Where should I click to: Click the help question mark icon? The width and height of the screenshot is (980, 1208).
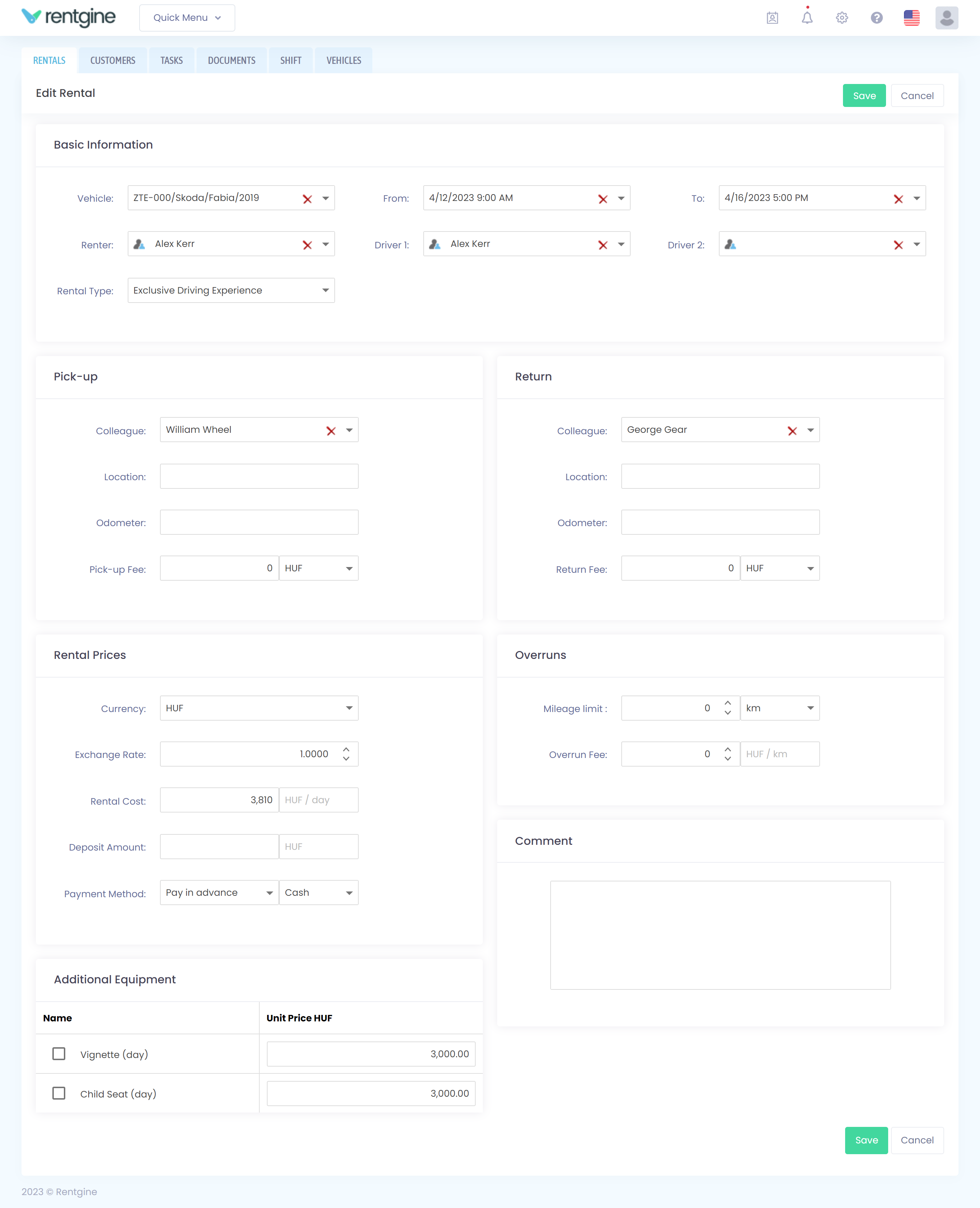(x=876, y=18)
